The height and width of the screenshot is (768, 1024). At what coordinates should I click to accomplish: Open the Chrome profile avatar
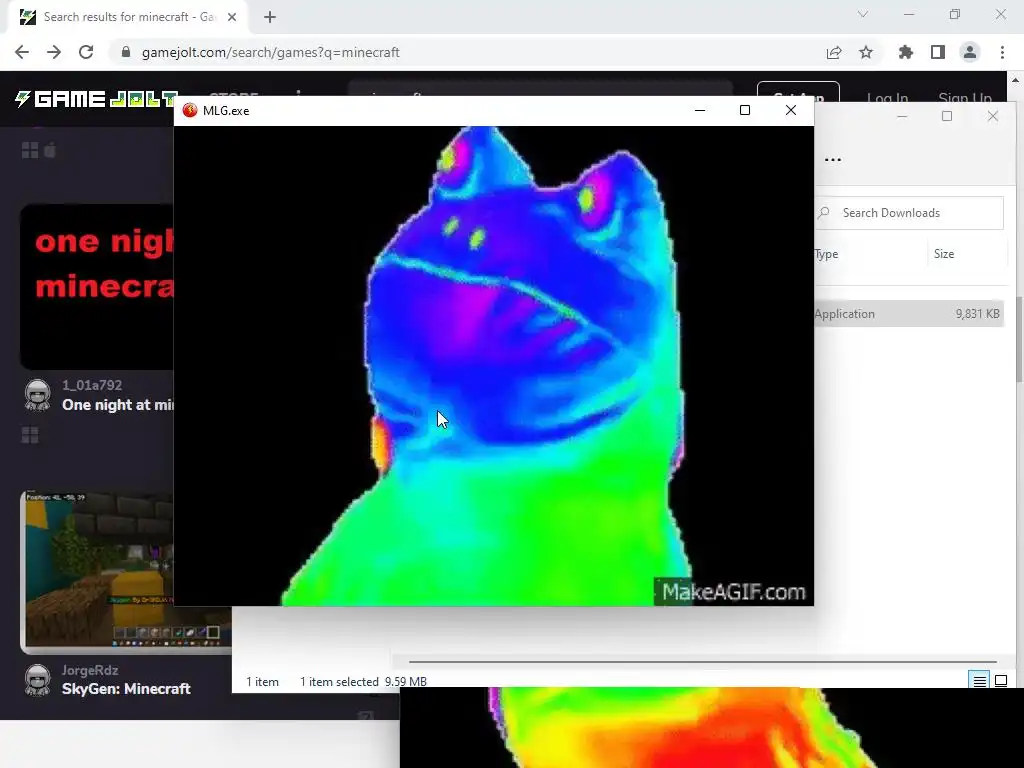point(970,52)
